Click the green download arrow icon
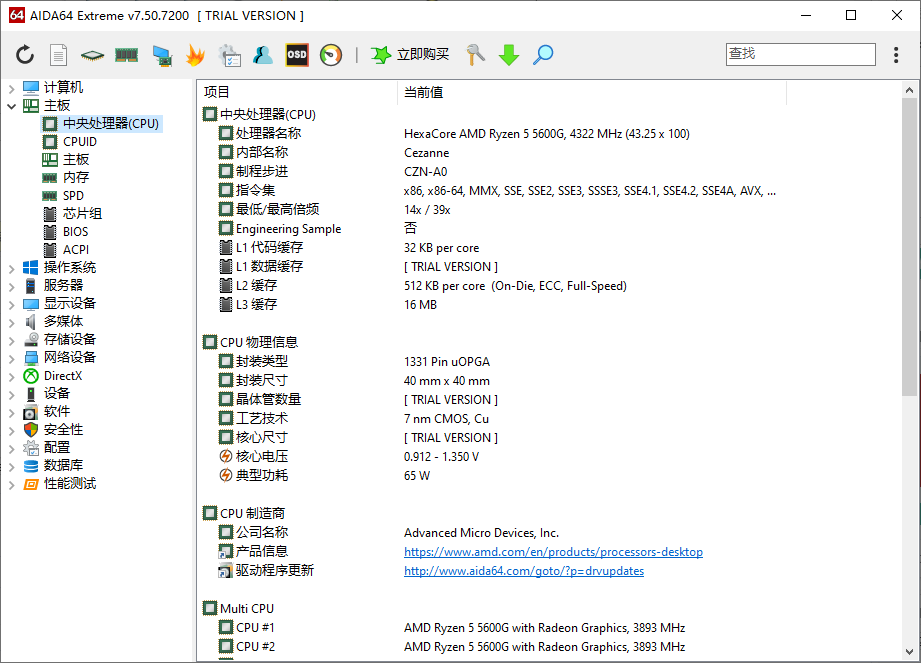The height and width of the screenshot is (663, 921). pyautogui.click(x=509, y=55)
